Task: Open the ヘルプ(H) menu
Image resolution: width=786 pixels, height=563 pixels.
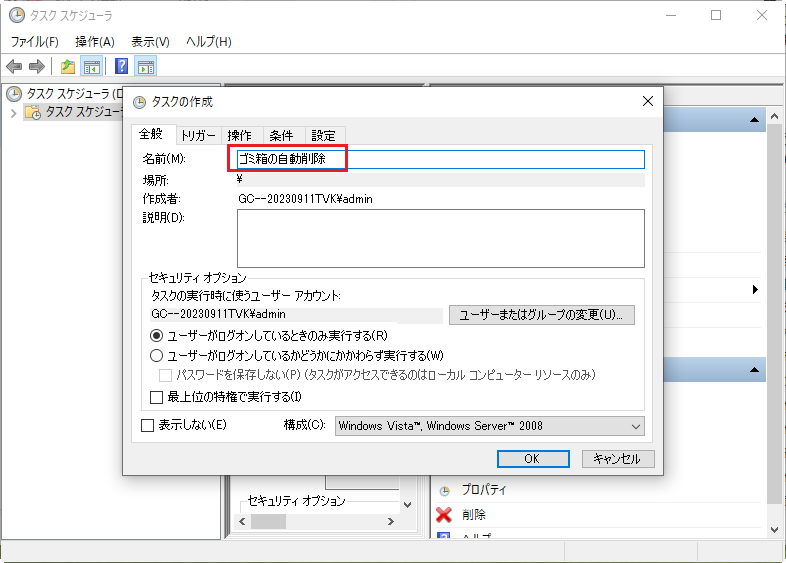Action: (209, 42)
